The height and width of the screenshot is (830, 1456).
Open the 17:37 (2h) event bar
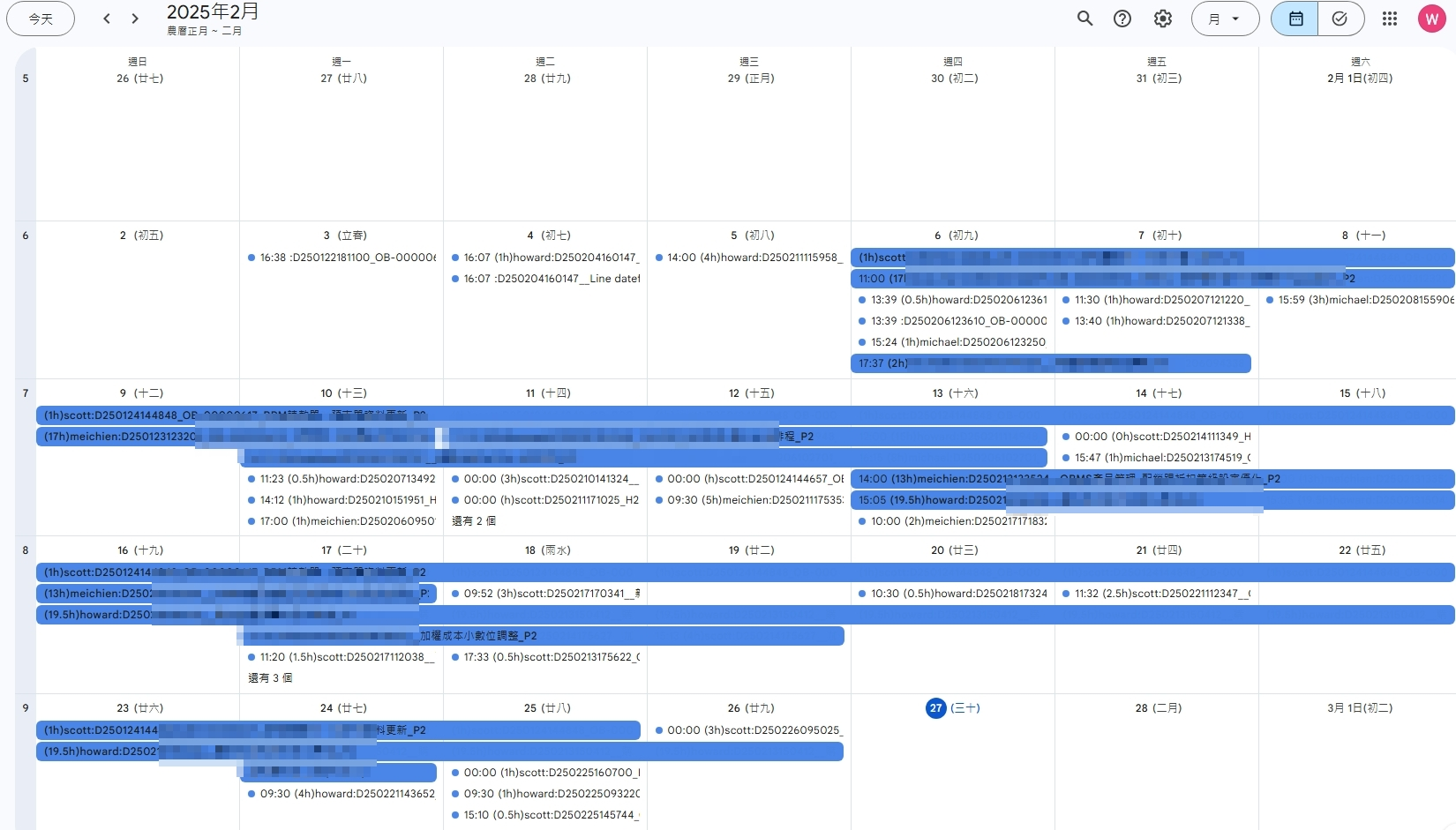(1050, 363)
